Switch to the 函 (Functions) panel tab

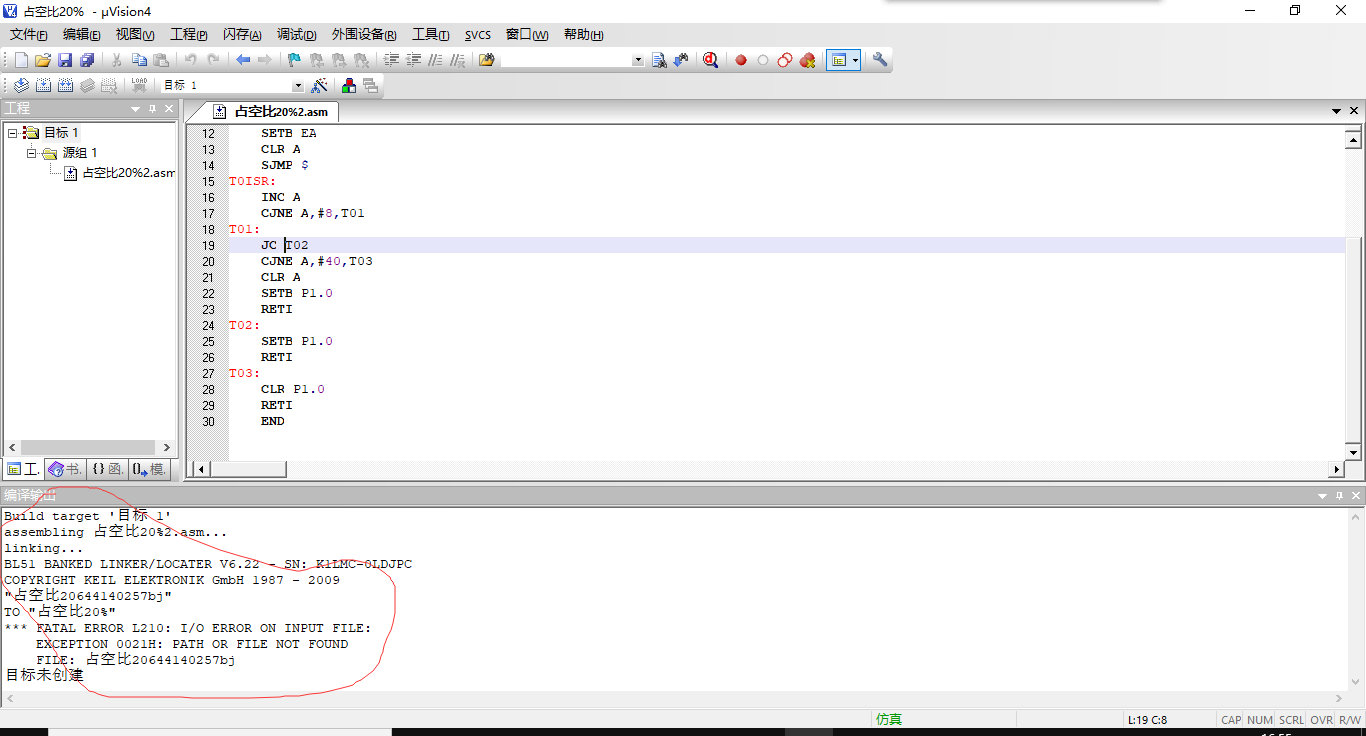tap(107, 468)
